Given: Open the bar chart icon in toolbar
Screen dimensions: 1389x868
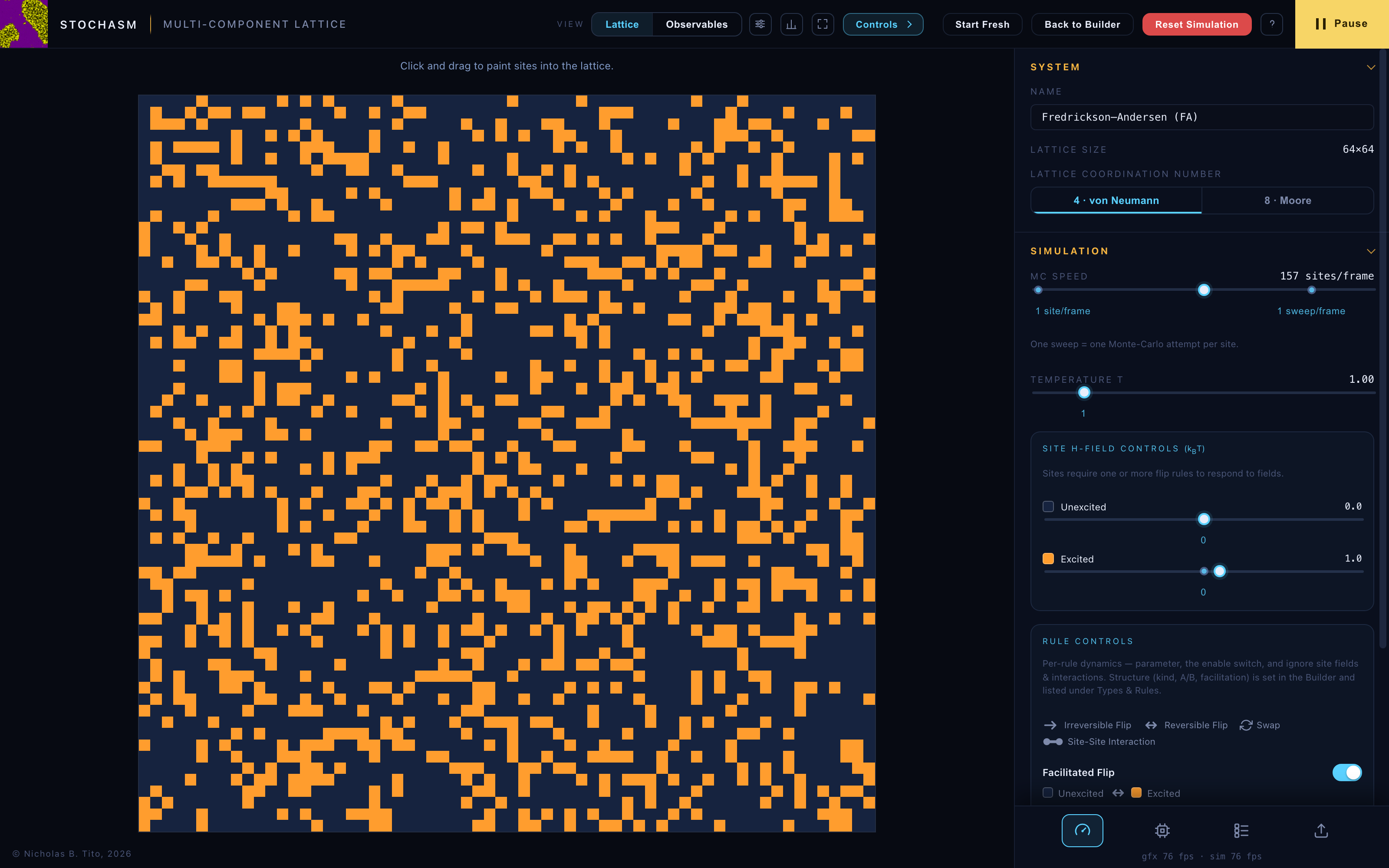Looking at the screenshot, I should pyautogui.click(x=791, y=24).
